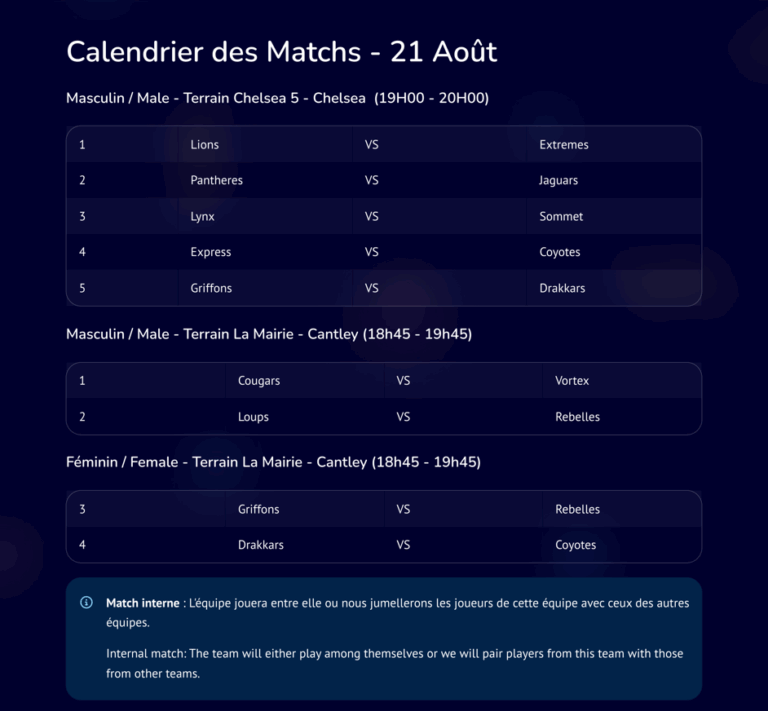
Task: Click the bold Match interne label
Action: [143, 603]
